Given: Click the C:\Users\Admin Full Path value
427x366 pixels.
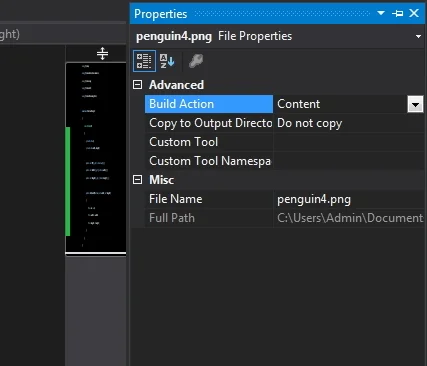Looking at the screenshot, I should [349, 218].
